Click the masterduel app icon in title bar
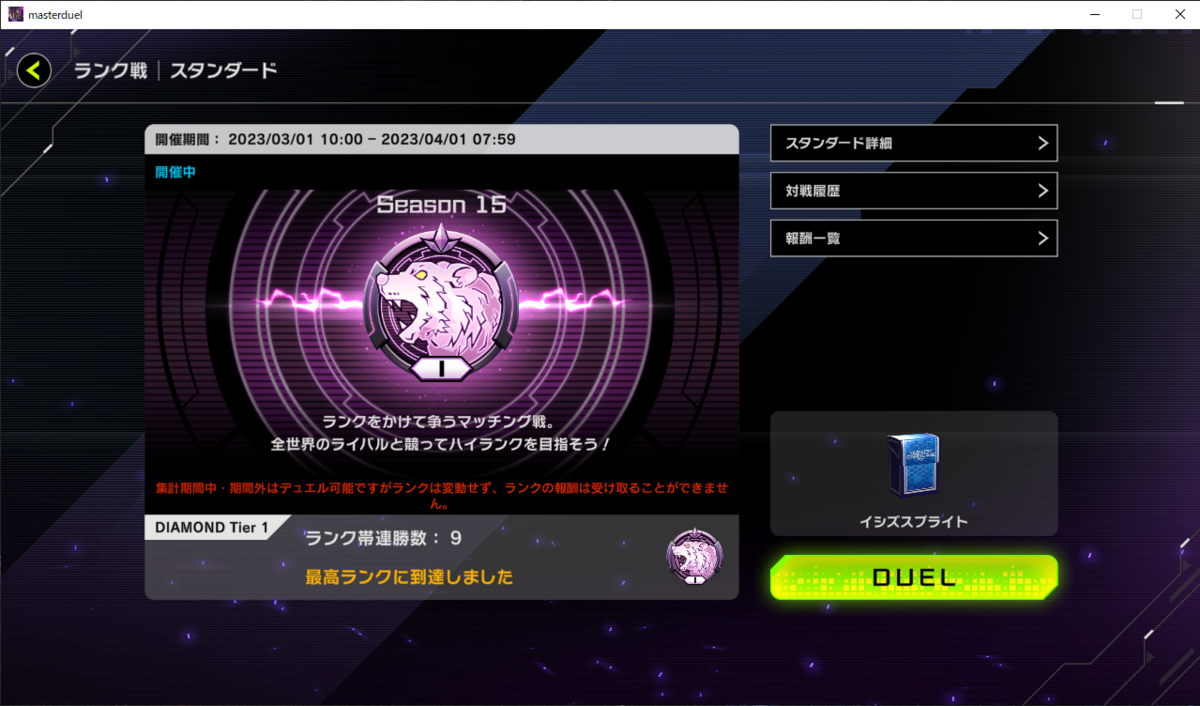Screen dimensions: 1200x706 15,14
